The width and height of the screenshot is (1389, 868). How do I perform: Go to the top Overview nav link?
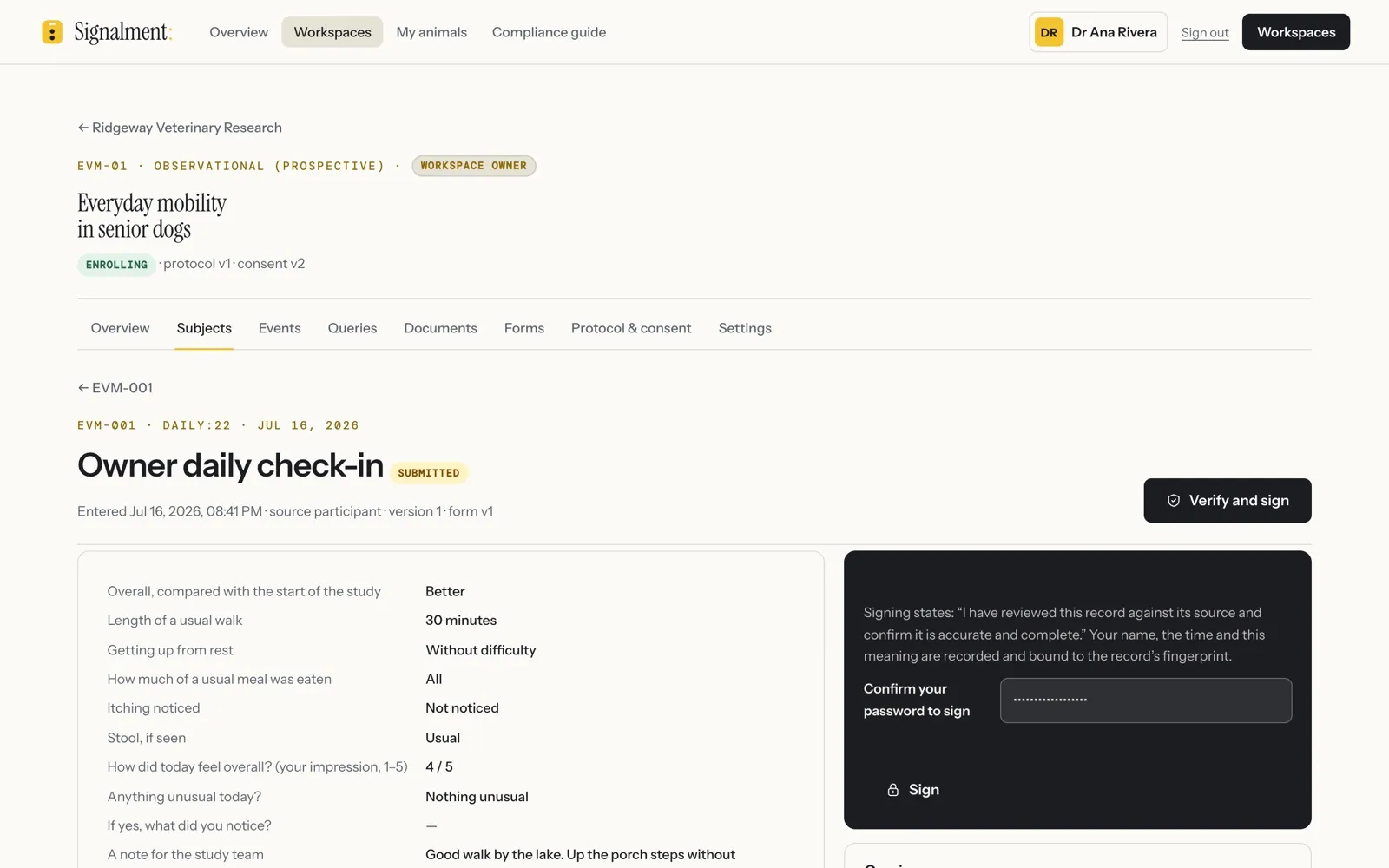click(239, 32)
